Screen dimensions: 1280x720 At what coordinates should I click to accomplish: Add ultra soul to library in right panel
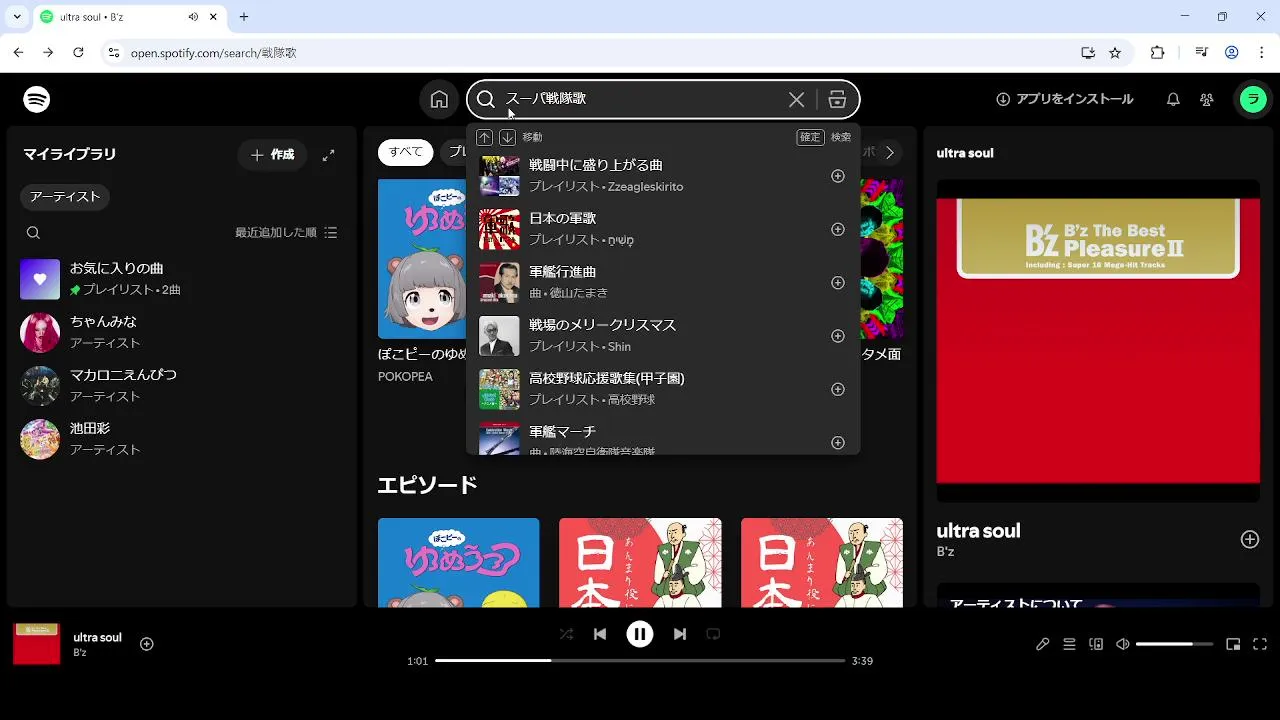point(1250,539)
